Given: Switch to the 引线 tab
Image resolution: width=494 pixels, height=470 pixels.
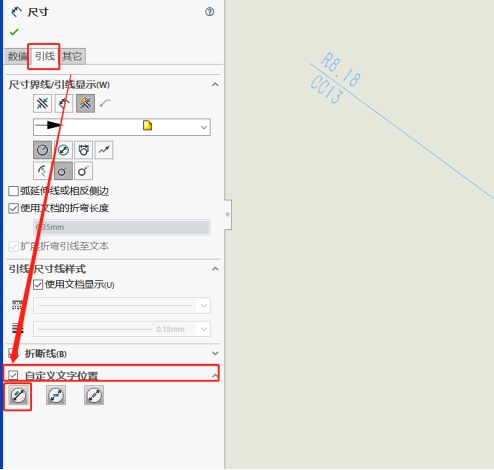Looking at the screenshot, I should pos(44,56).
